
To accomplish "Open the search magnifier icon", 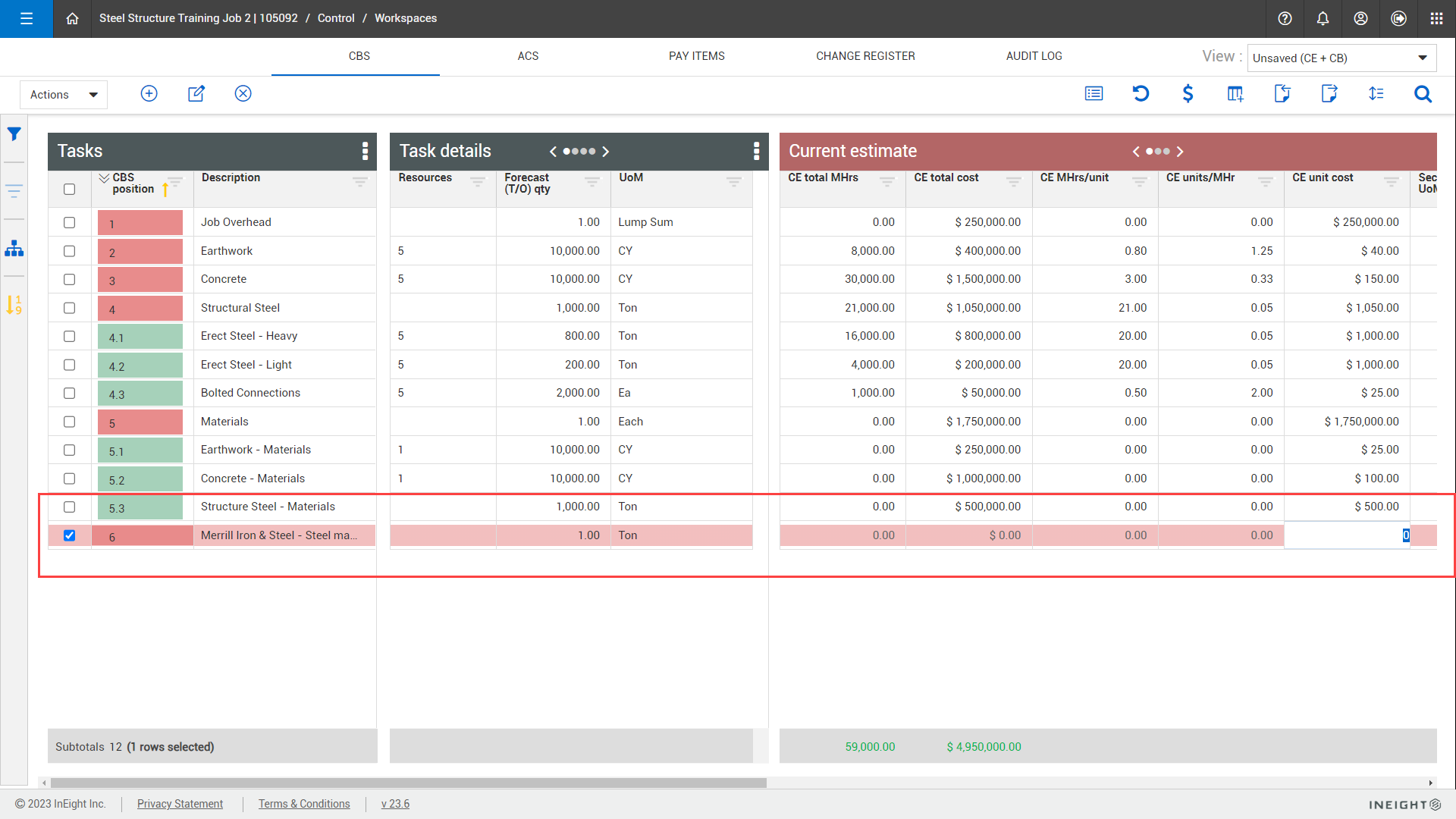I will 1423,93.
